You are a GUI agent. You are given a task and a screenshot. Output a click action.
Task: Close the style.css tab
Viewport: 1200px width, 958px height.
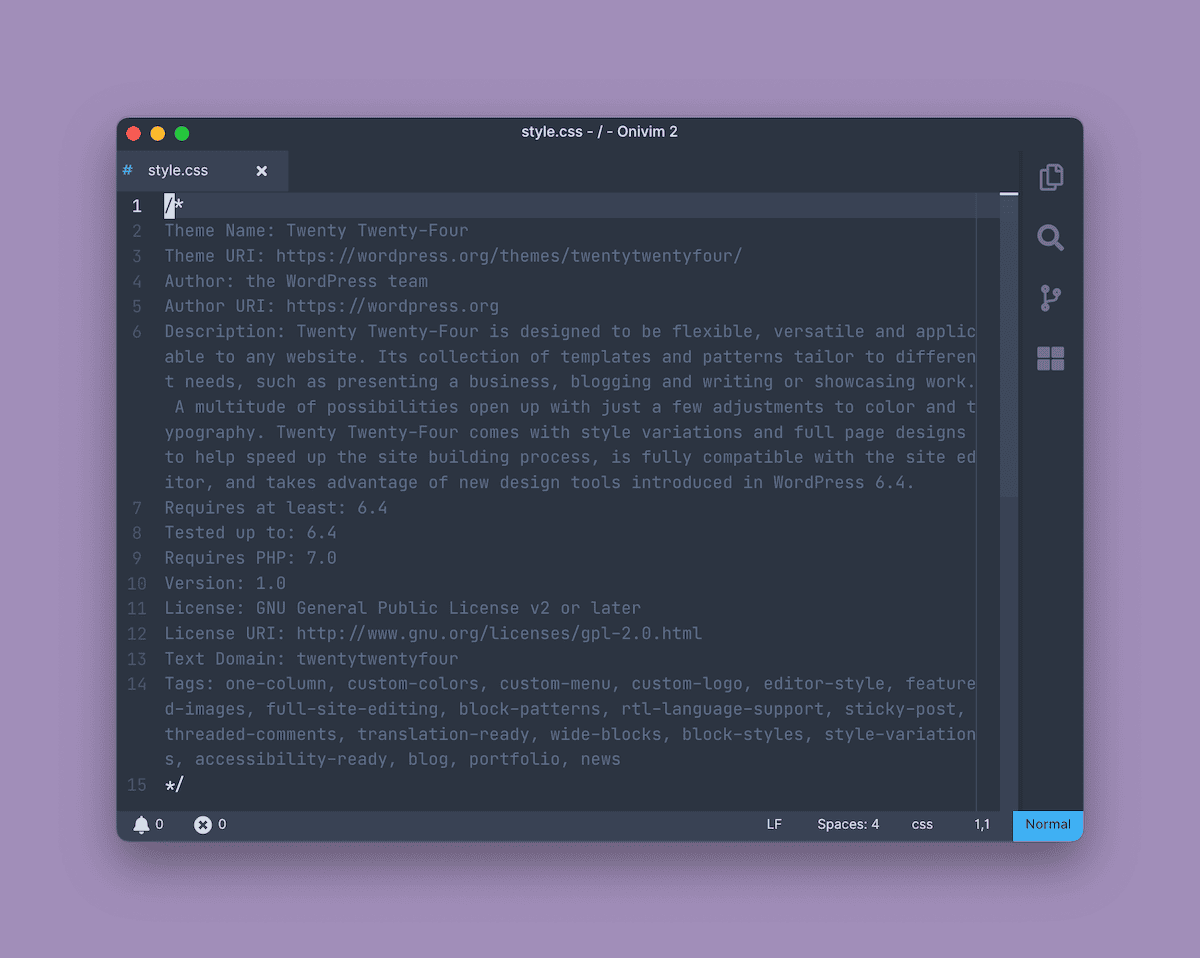tap(261, 170)
